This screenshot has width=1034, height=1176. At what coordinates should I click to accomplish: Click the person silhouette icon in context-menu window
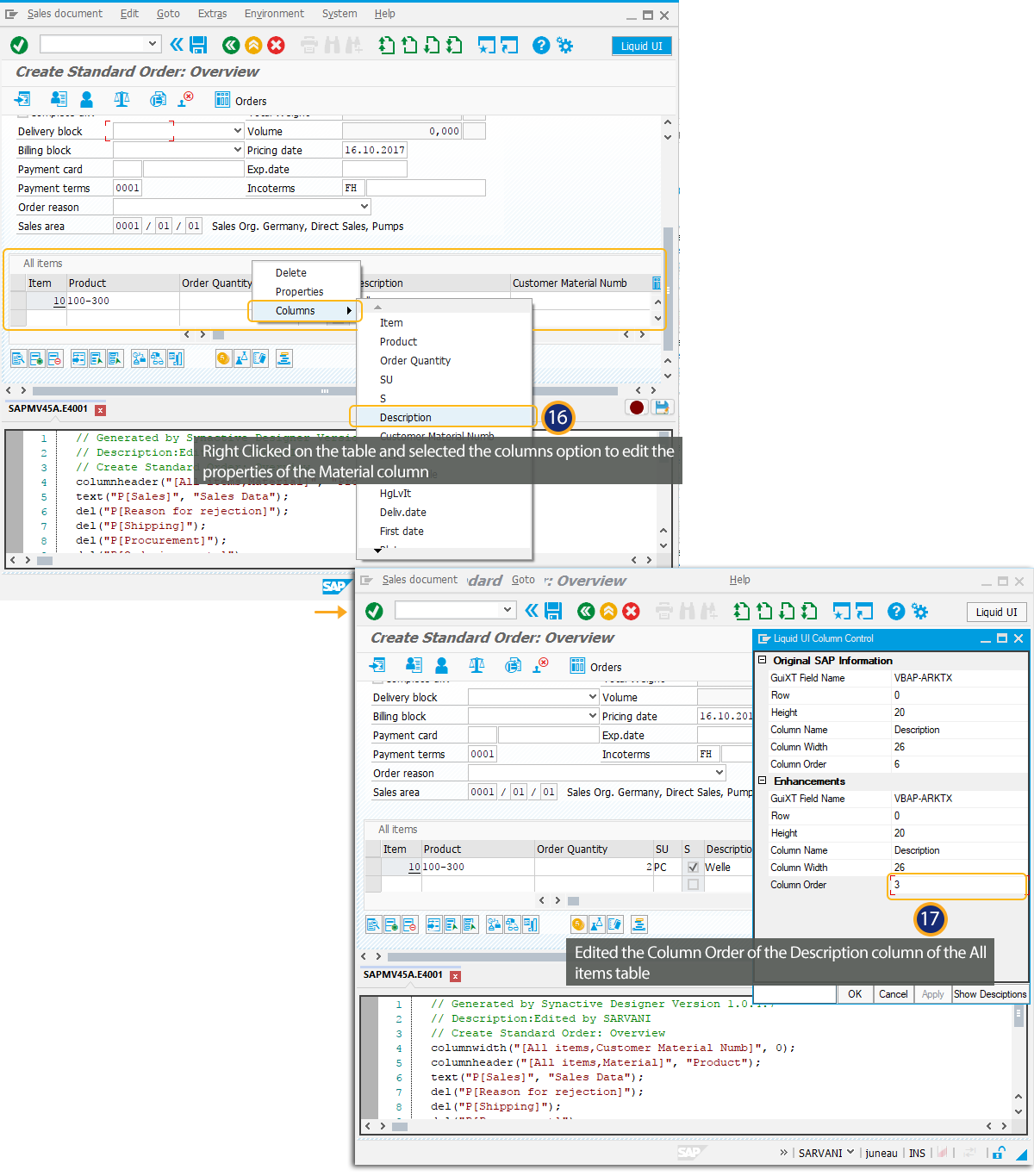[86, 100]
